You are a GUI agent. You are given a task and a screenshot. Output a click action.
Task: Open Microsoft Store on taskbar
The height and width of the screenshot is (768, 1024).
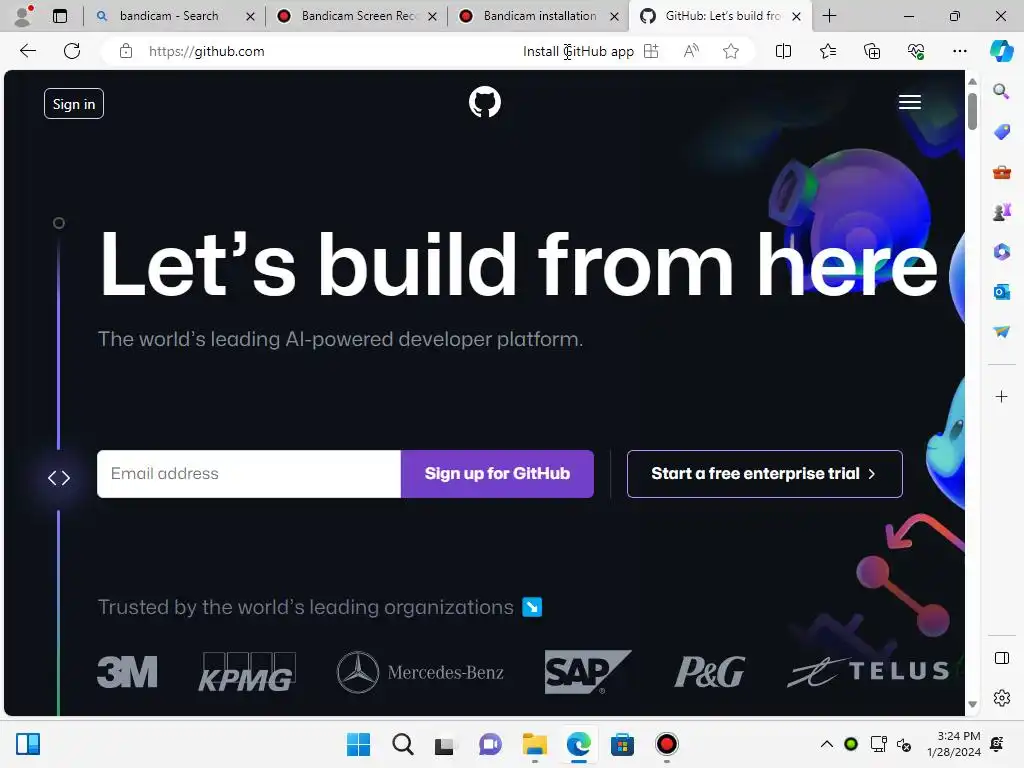(x=622, y=744)
